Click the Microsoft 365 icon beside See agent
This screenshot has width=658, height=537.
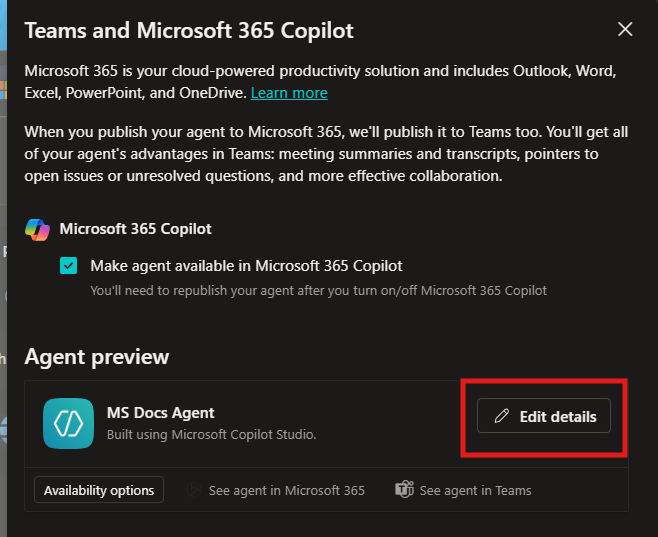194,490
